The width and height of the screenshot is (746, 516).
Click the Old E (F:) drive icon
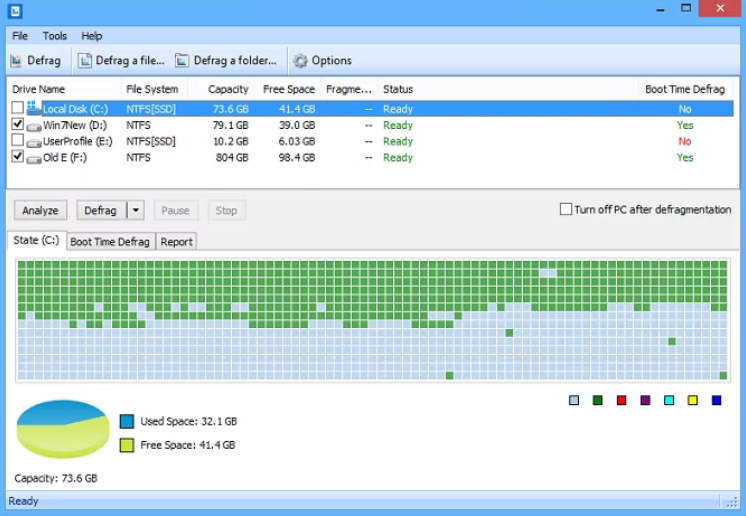[34, 157]
